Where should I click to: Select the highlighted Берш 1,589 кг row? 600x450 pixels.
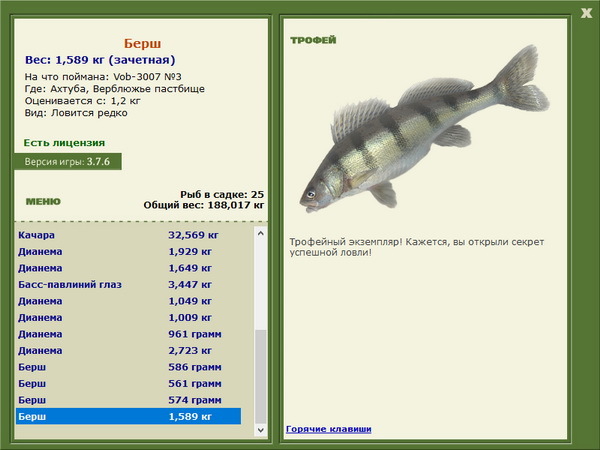click(x=129, y=416)
